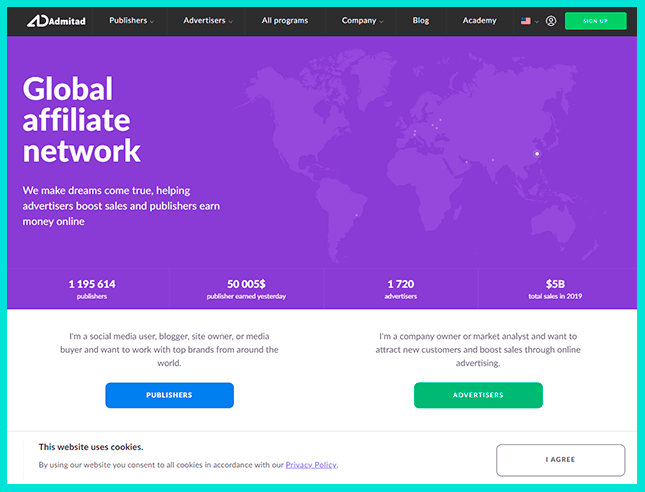
Task: Click the social media user description text
Action: pos(169,350)
